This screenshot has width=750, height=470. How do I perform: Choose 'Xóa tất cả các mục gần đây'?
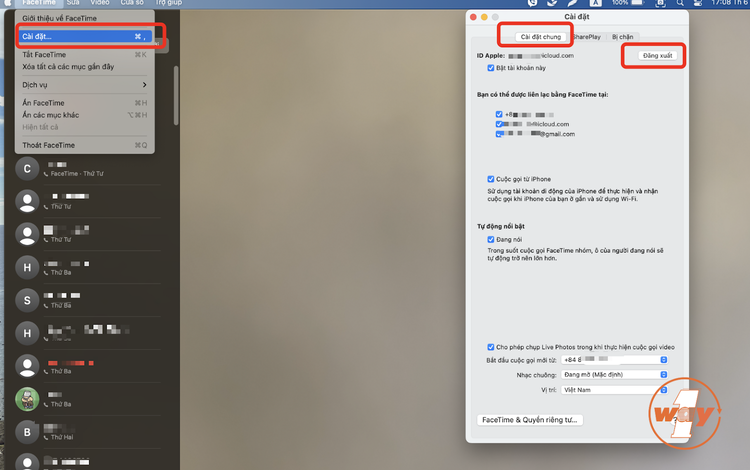click(x=85, y=67)
